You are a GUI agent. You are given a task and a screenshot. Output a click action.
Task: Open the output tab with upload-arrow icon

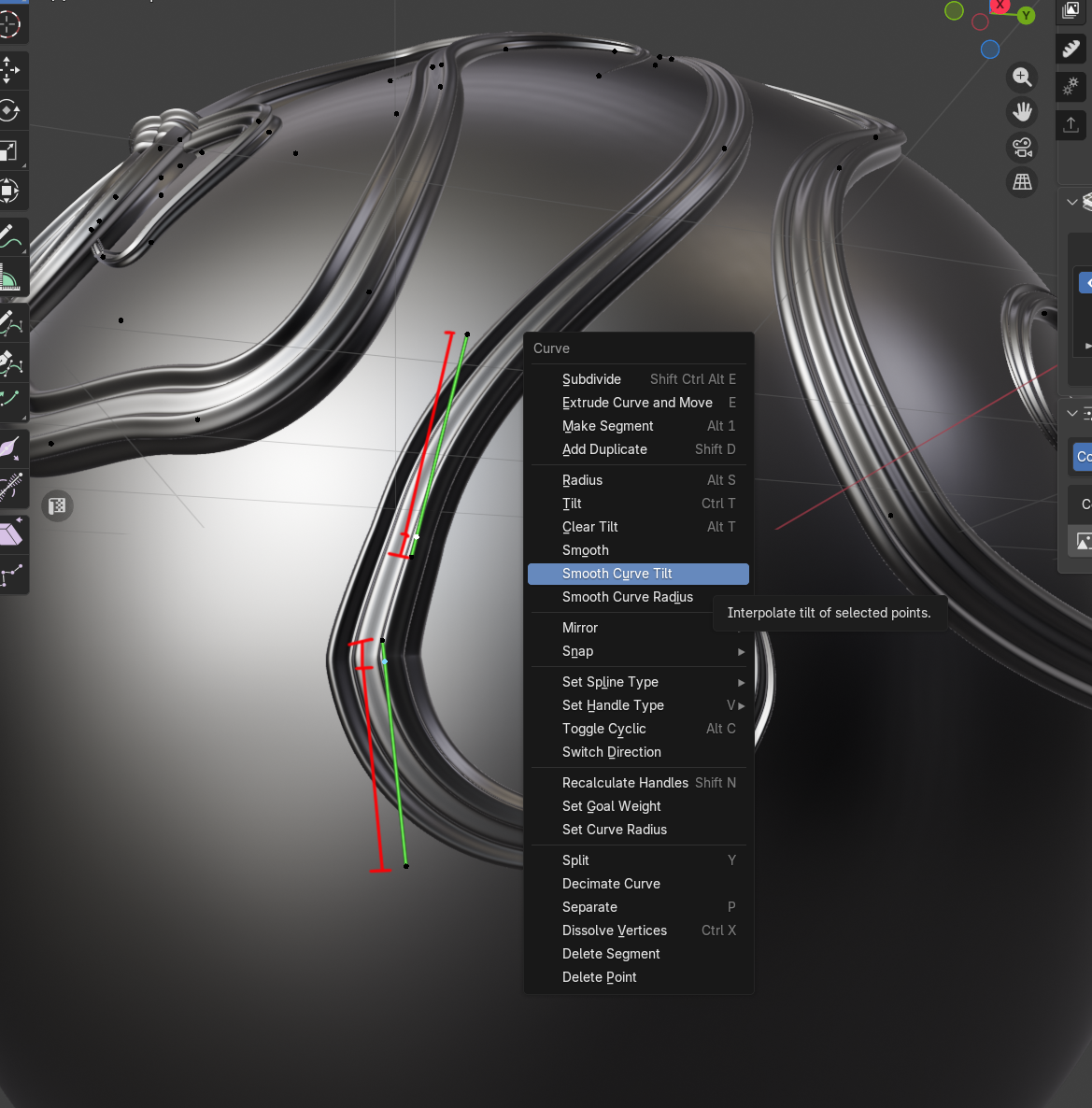(1071, 125)
